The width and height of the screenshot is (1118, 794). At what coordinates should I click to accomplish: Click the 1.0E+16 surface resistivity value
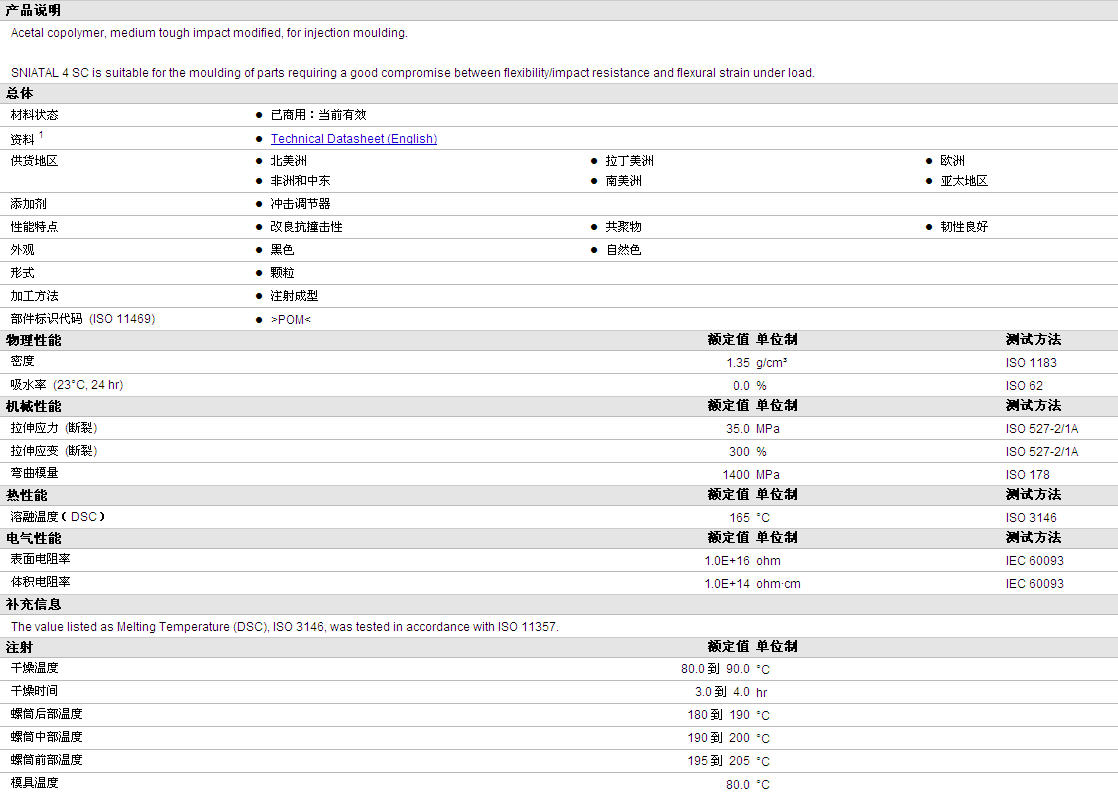[x=727, y=561]
